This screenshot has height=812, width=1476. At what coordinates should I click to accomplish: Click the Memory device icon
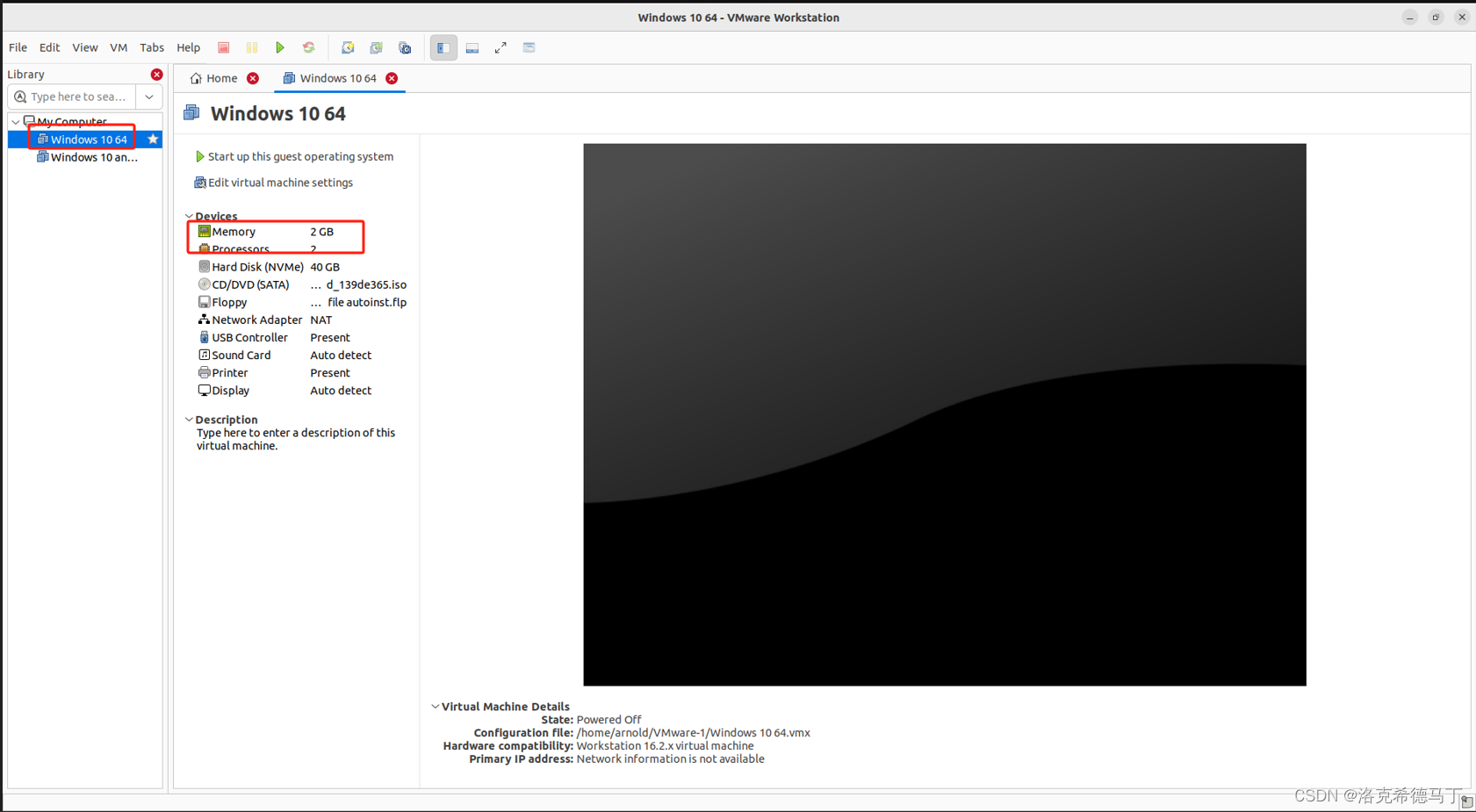point(204,231)
